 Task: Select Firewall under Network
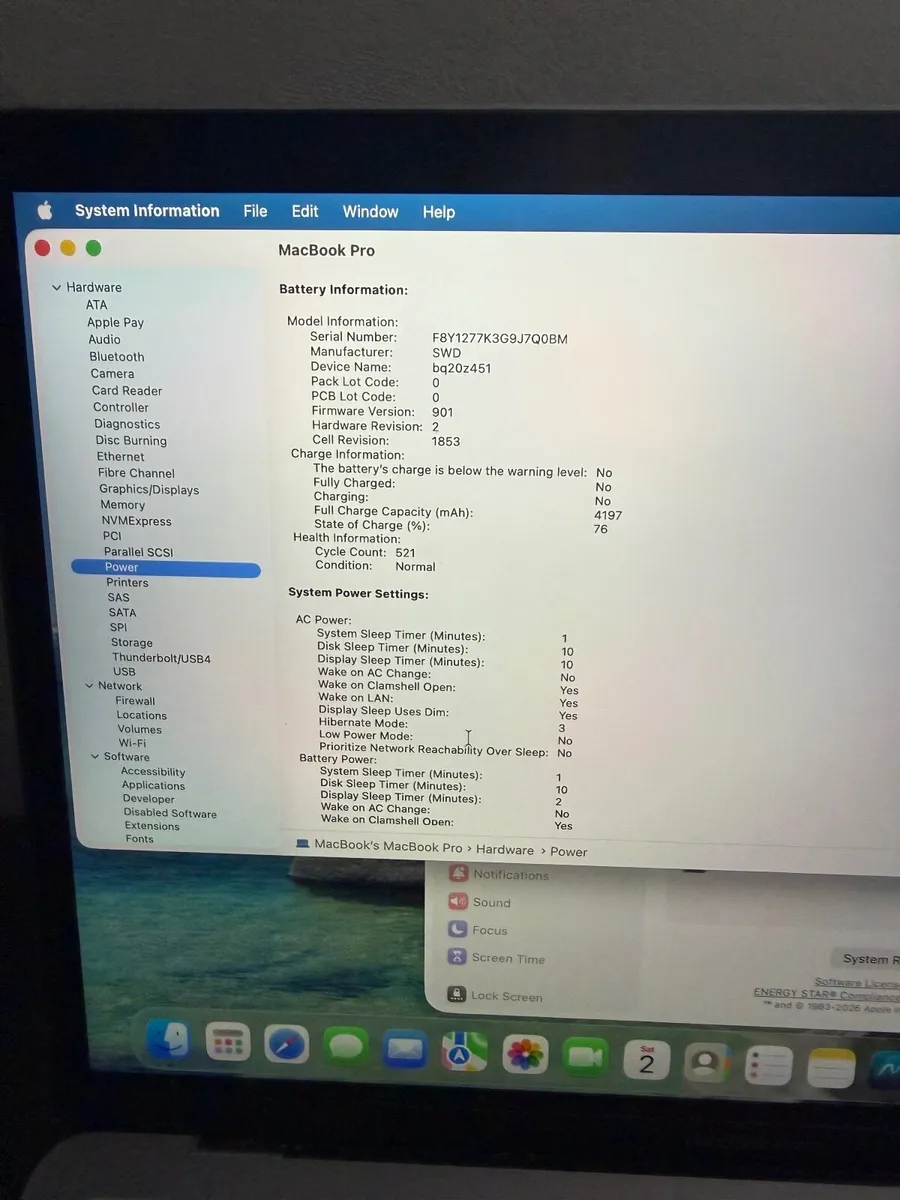135,701
